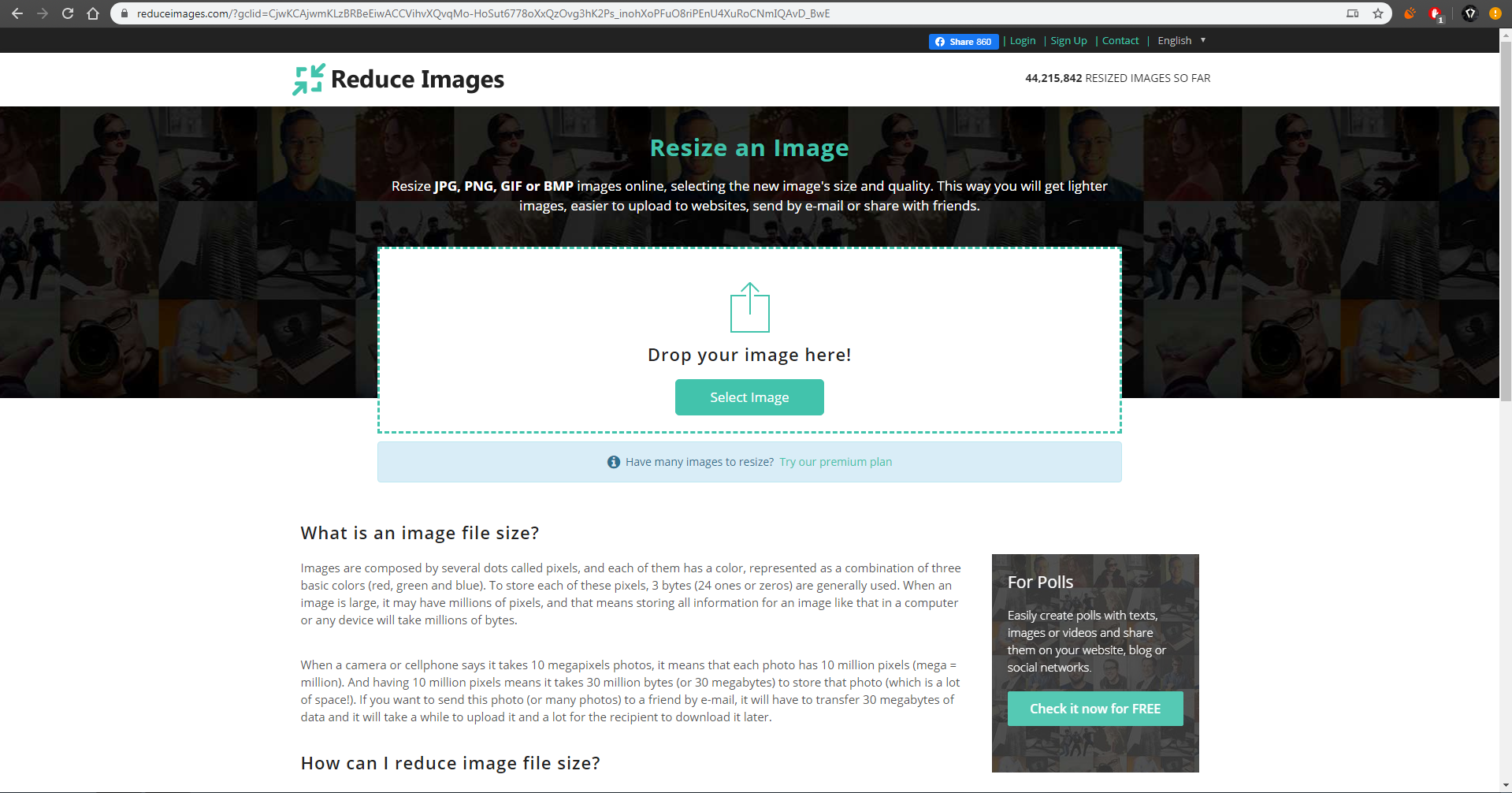The image size is (1512, 793).
Task: Follow the 'Try our premium plan' link
Action: pyautogui.click(x=836, y=462)
